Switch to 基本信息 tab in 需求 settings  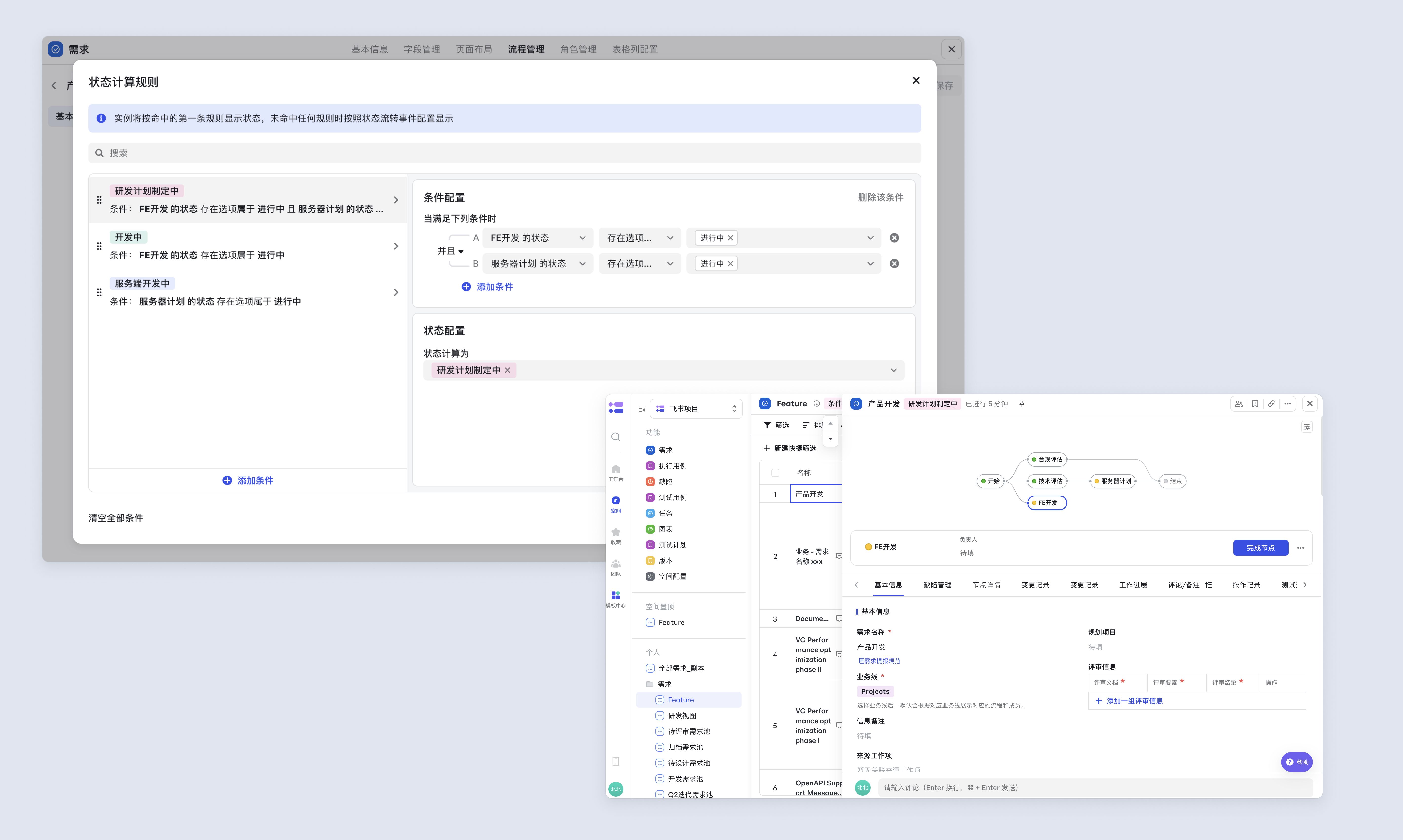(x=369, y=49)
